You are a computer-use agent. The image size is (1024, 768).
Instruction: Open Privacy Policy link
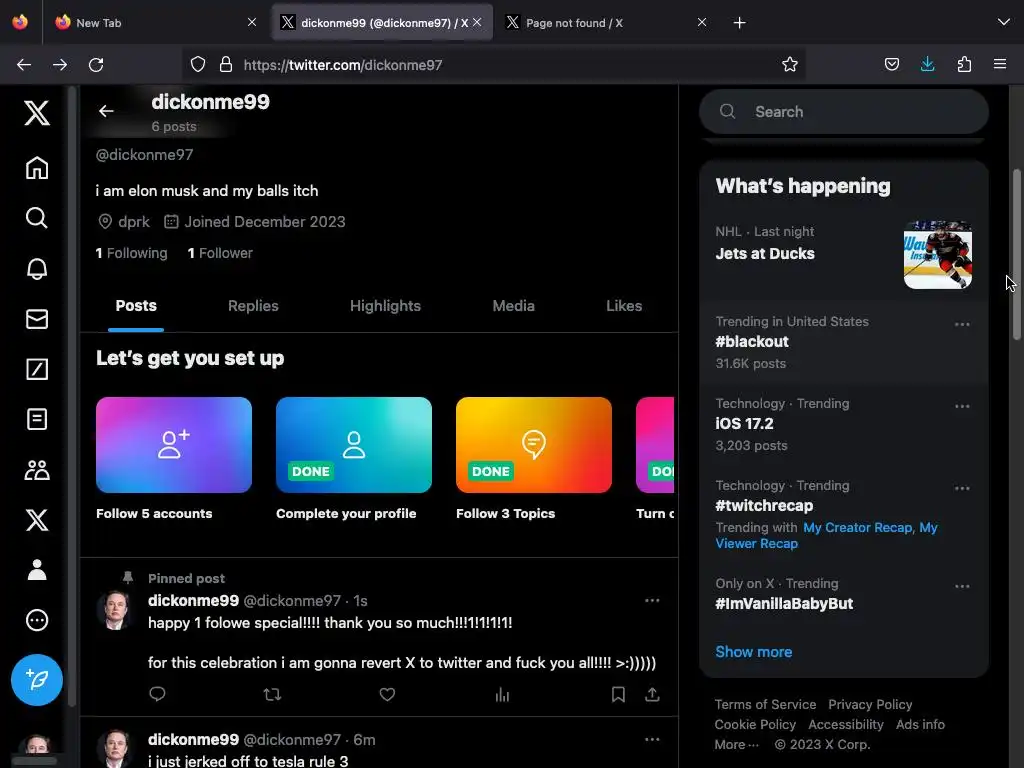pos(870,705)
